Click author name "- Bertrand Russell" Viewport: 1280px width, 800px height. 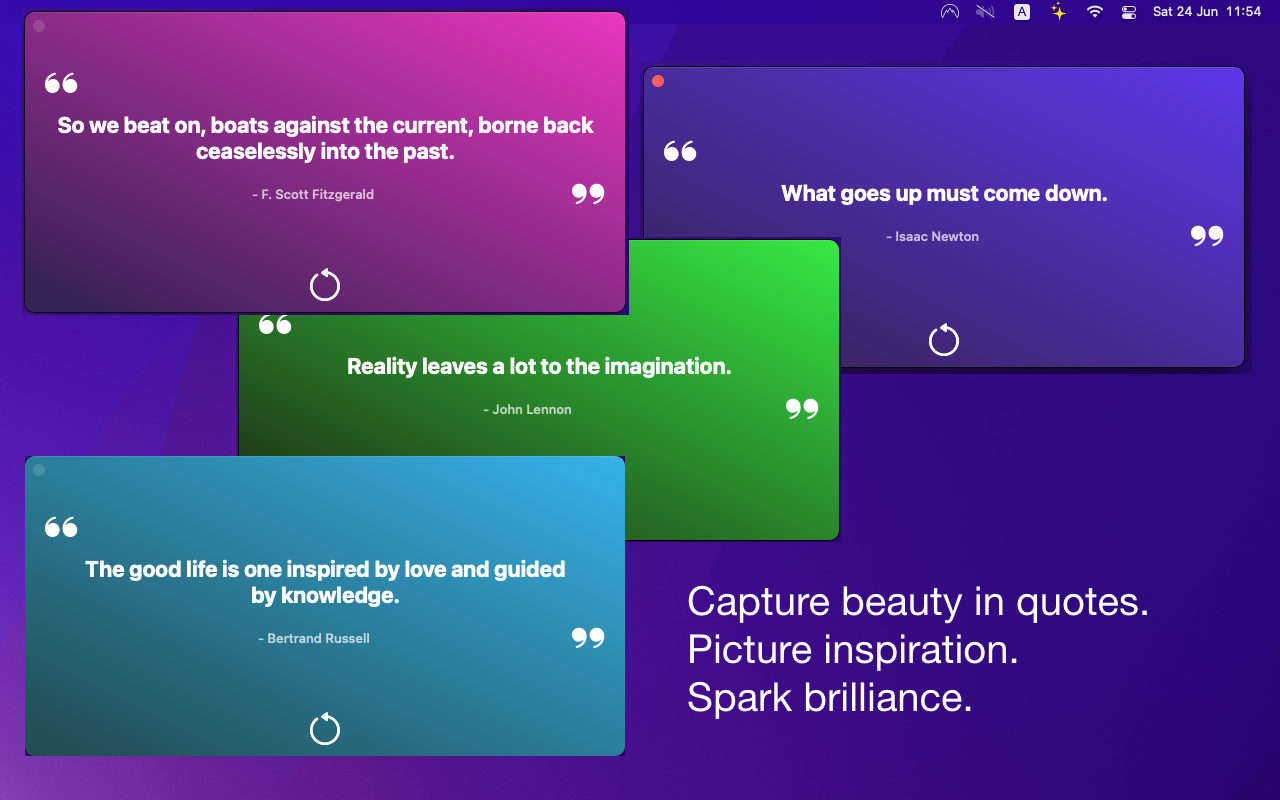[x=314, y=639]
